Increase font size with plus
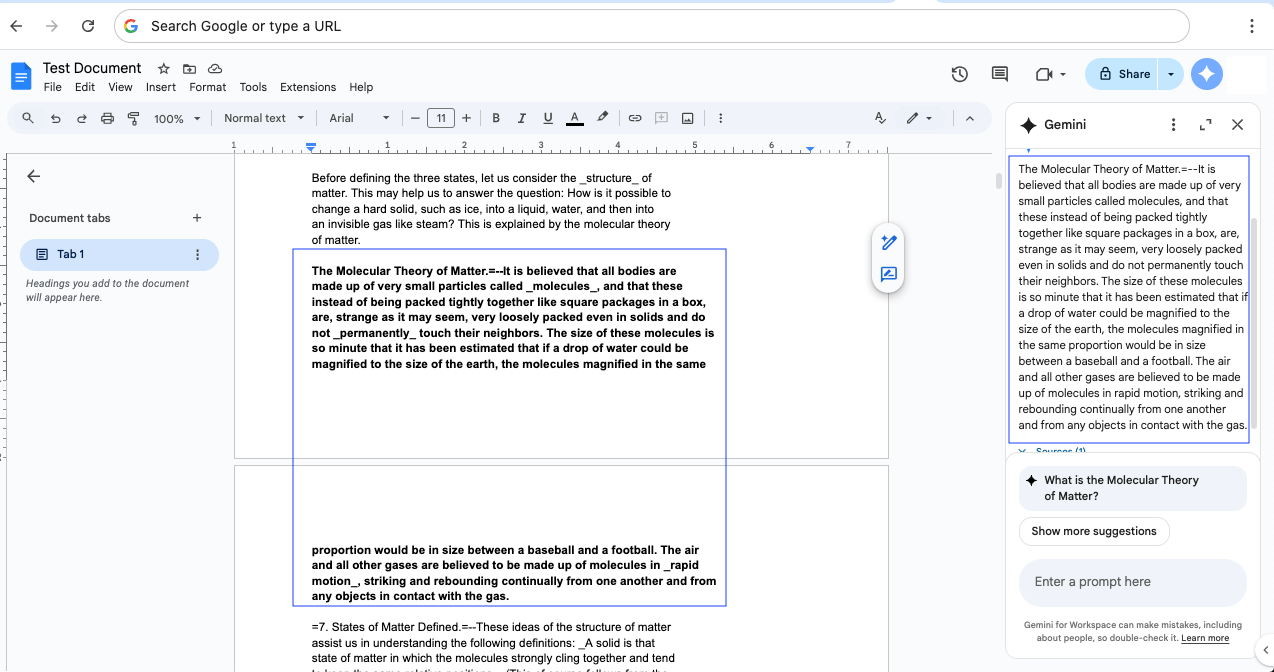1274x672 pixels. (466, 118)
